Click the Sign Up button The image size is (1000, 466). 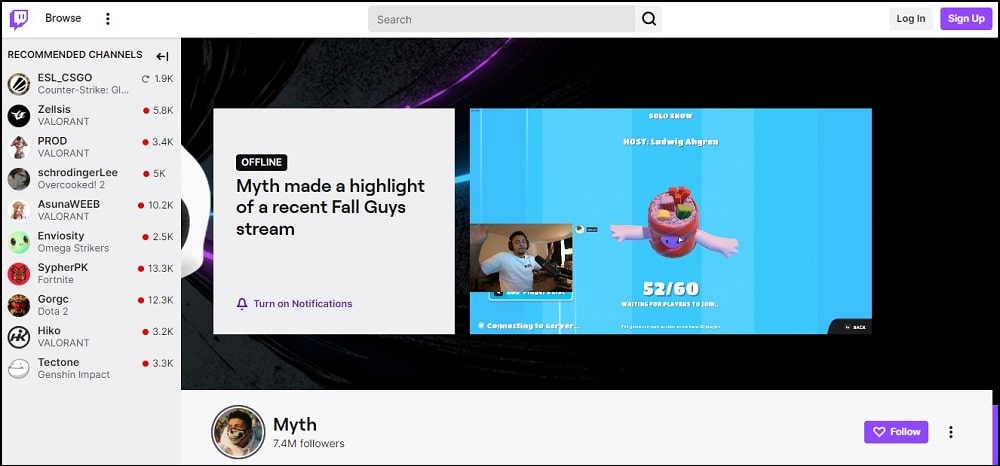(966, 18)
